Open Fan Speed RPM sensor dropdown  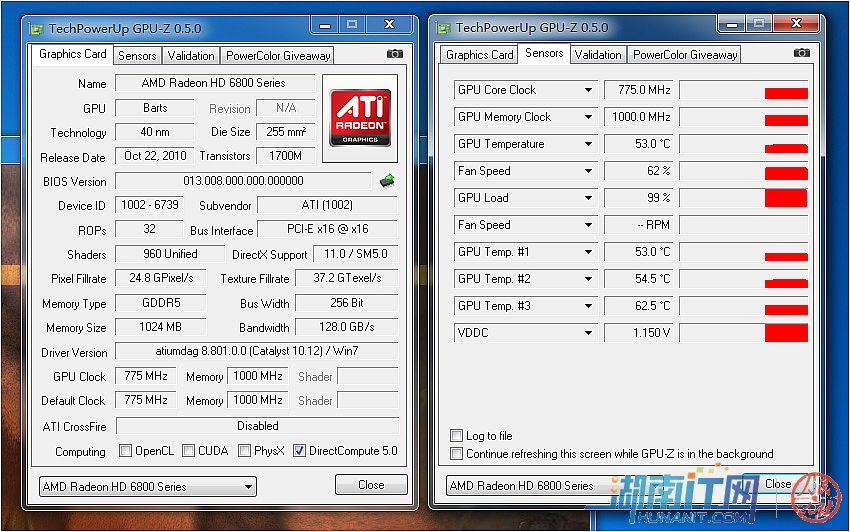(x=588, y=225)
